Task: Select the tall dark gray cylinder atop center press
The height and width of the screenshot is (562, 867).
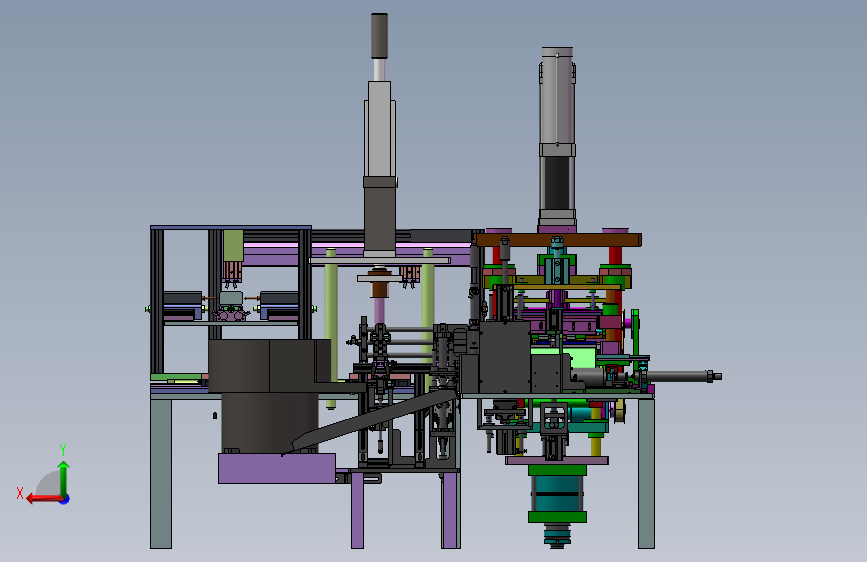Action: coord(379,35)
